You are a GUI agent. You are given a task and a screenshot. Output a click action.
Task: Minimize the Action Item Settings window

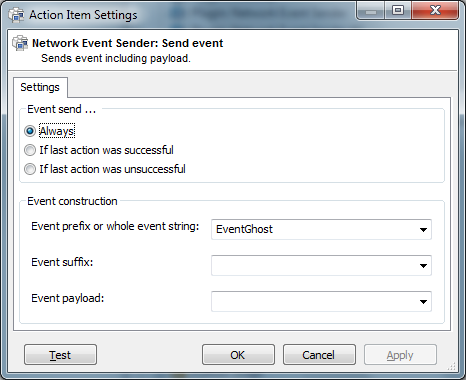coord(371,11)
